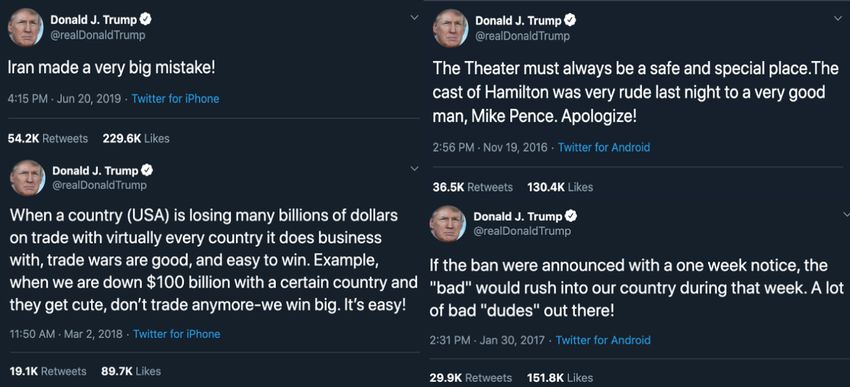Image resolution: width=850 pixels, height=387 pixels.
Task: Click the verified badge on the ban tweet
Action: click(x=571, y=216)
